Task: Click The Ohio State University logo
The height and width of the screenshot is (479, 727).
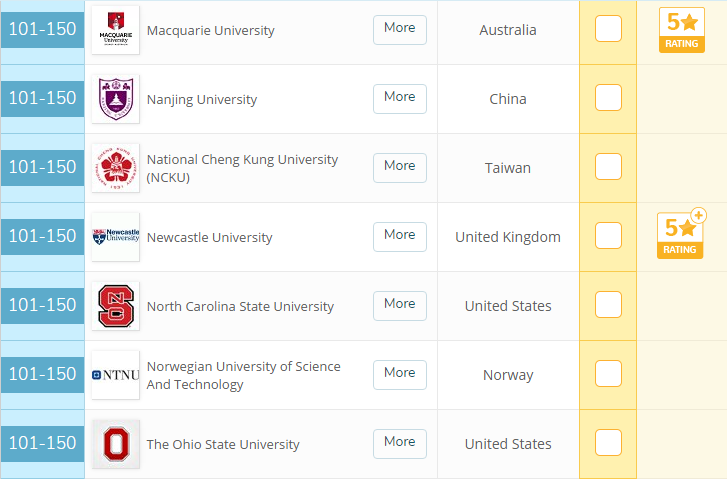Action: click(115, 444)
